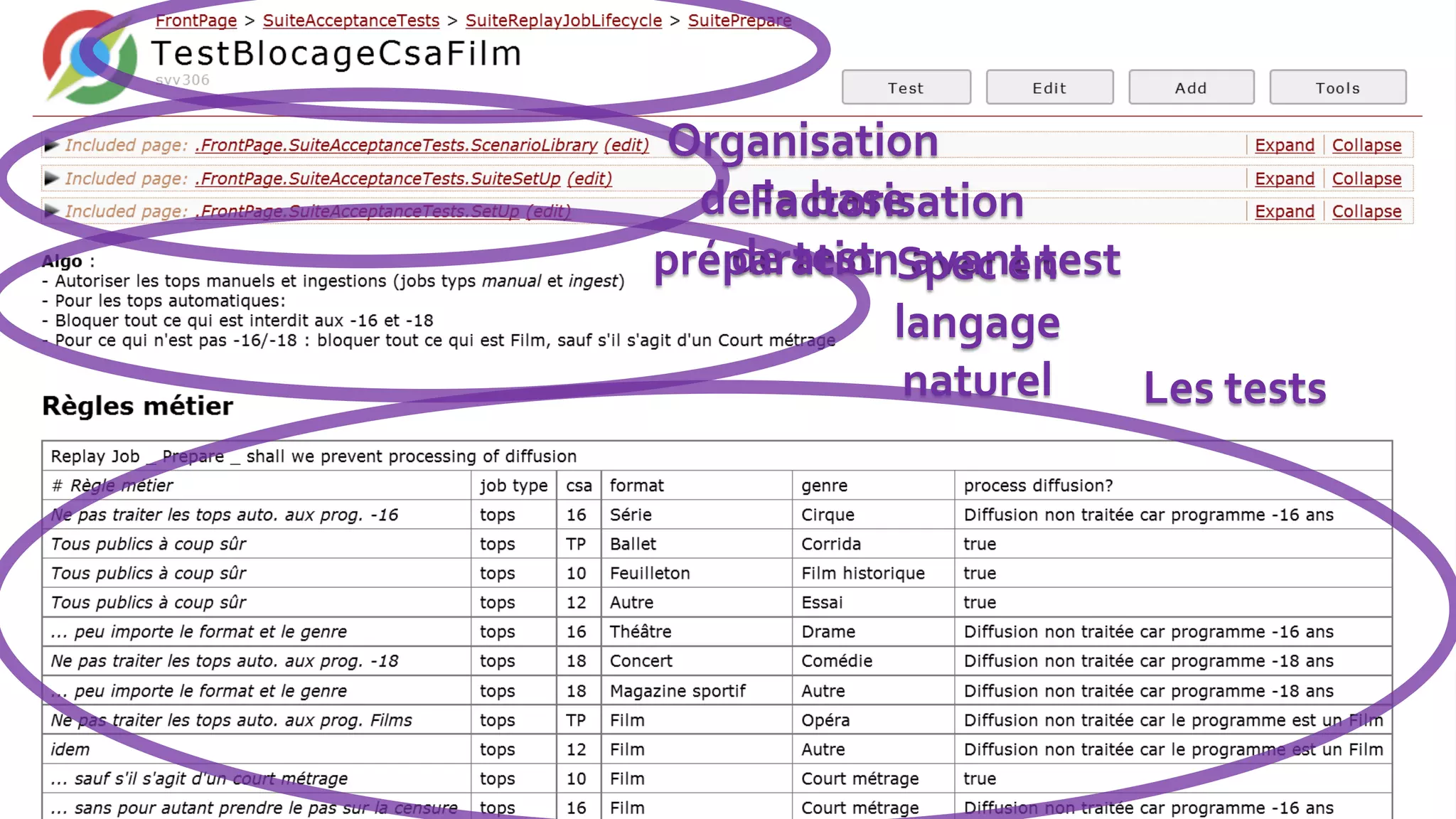The height and width of the screenshot is (819, 1456).
Task: Expand the ScenarioLibrary included page triangle
Action: pyautogui.click(x=51, y=145)
